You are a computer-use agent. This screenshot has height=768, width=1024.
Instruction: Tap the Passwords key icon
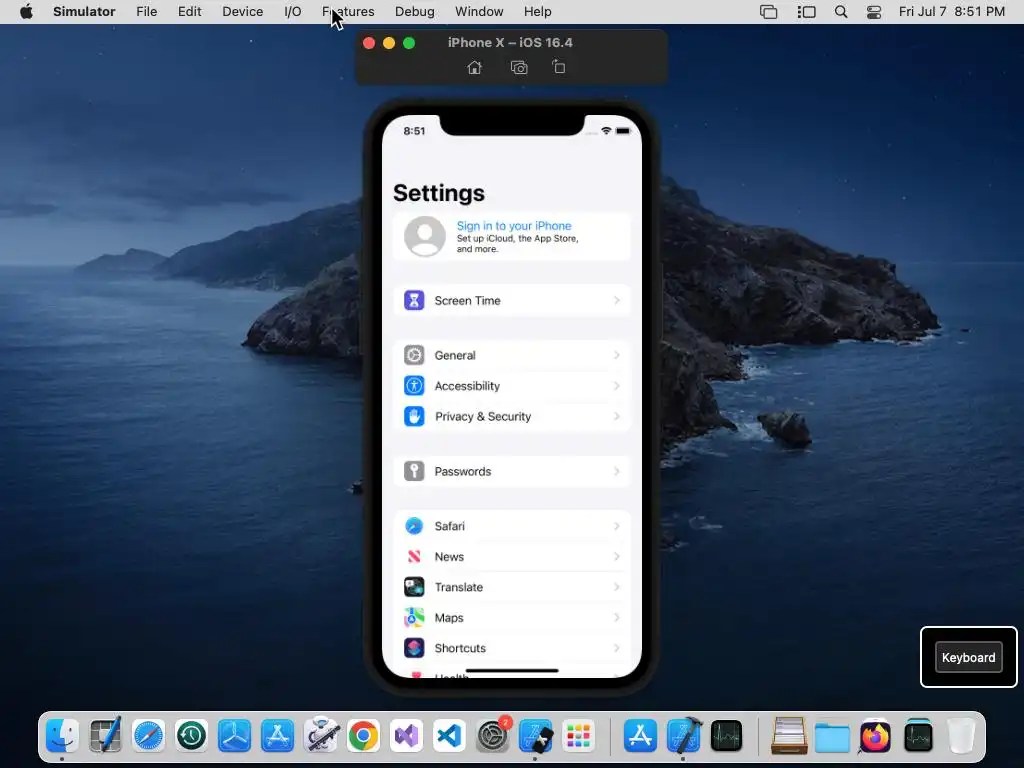coord(414,471)
